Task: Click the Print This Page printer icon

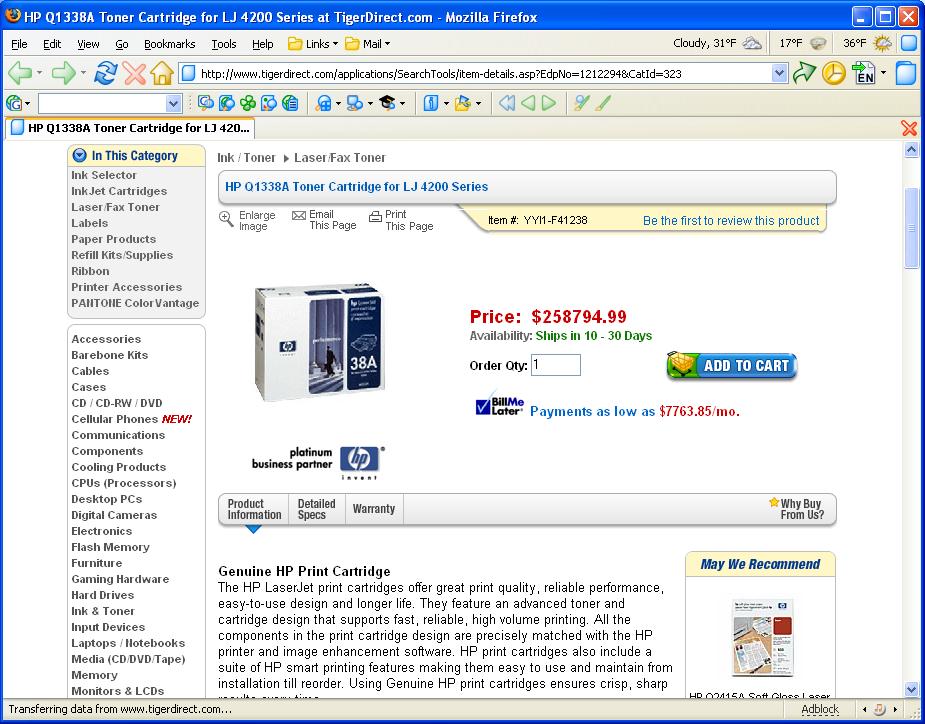Action: (375, 215)
